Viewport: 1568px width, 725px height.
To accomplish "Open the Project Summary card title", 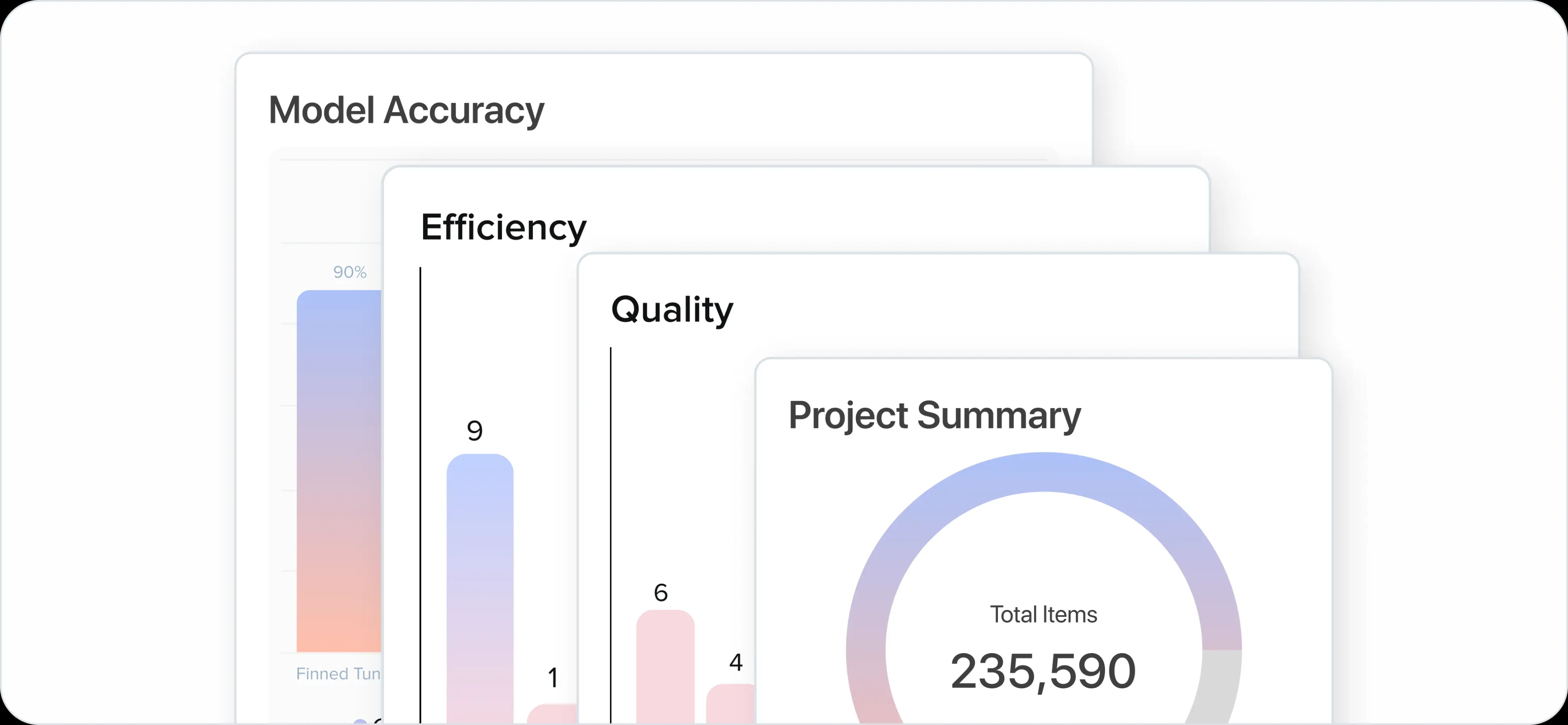I will (x=934, y=416).
